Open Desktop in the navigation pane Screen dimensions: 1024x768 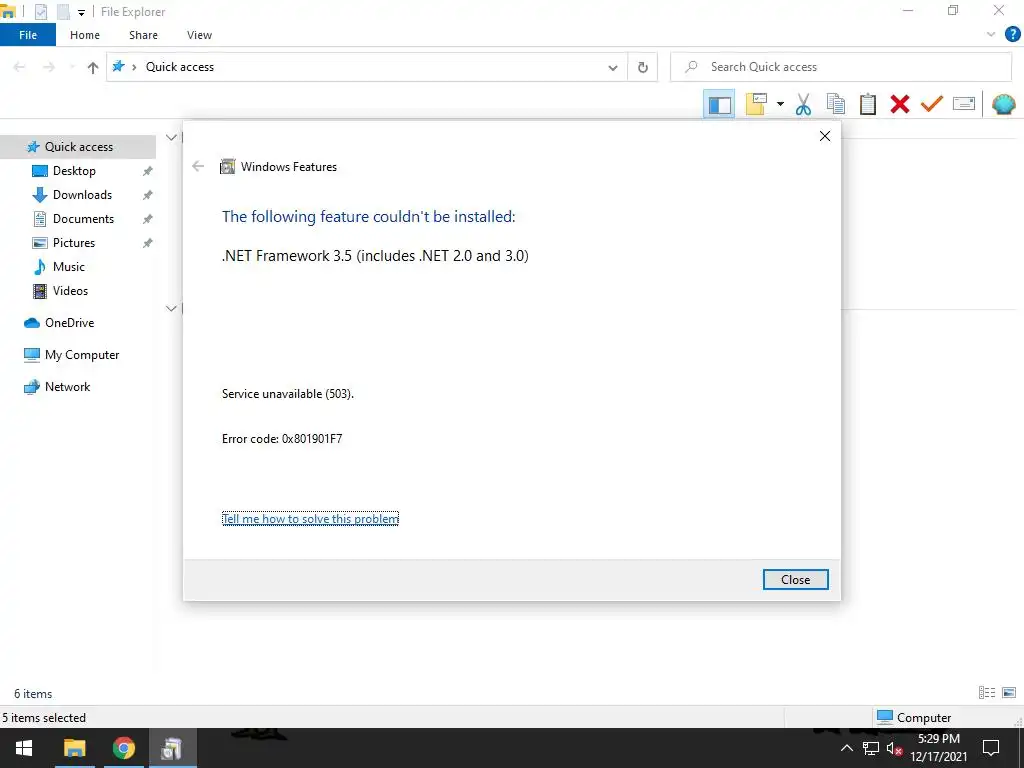pyautogui.click(x=74, y=171)
